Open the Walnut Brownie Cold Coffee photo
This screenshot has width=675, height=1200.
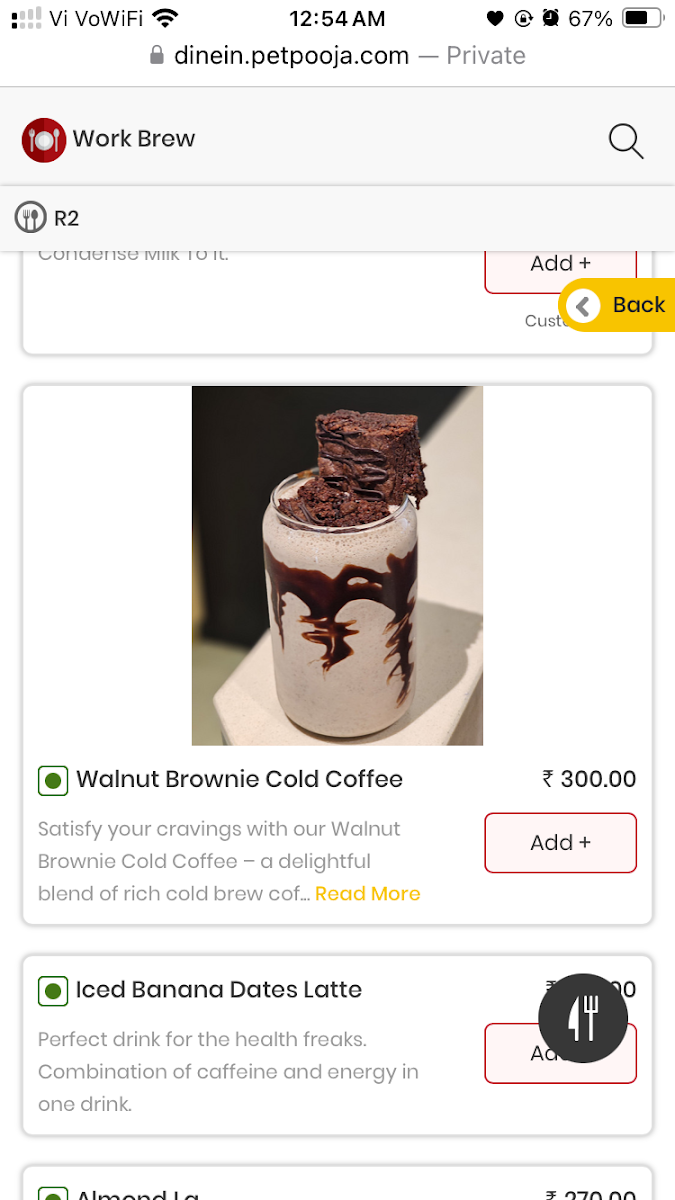coord(337,565)
